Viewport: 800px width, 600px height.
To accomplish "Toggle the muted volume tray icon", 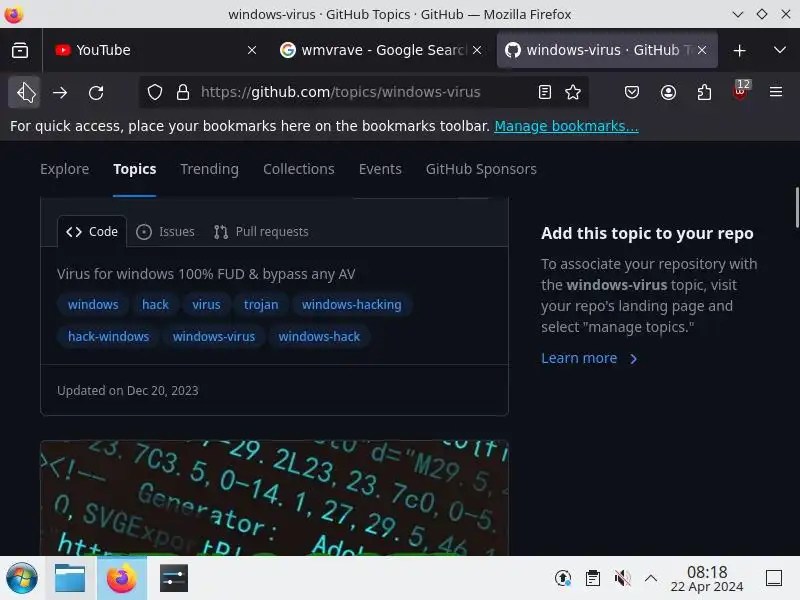I will coord(622,578).
